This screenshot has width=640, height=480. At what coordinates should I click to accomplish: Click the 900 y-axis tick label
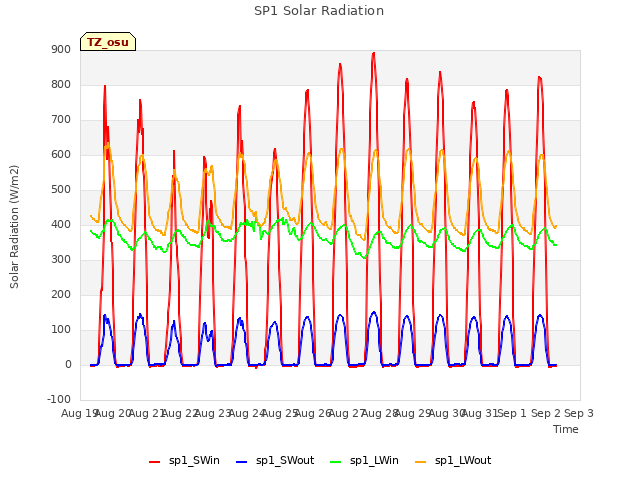(61, 49)
